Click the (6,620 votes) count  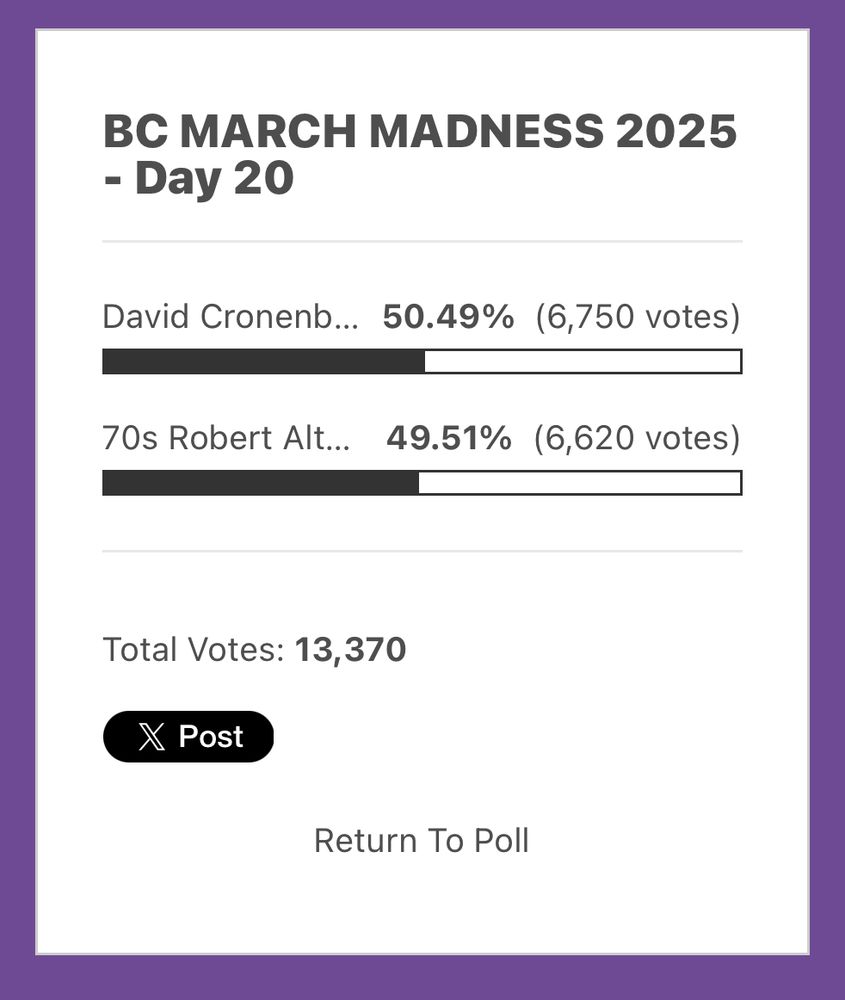pos(637,439)
